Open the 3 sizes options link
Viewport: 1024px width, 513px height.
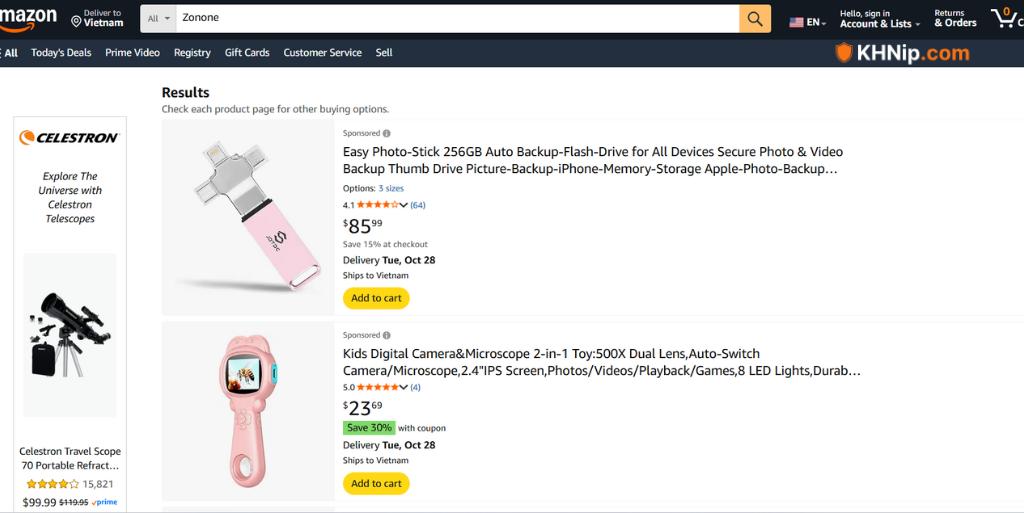pyautogui.click(x=391, y=188)
